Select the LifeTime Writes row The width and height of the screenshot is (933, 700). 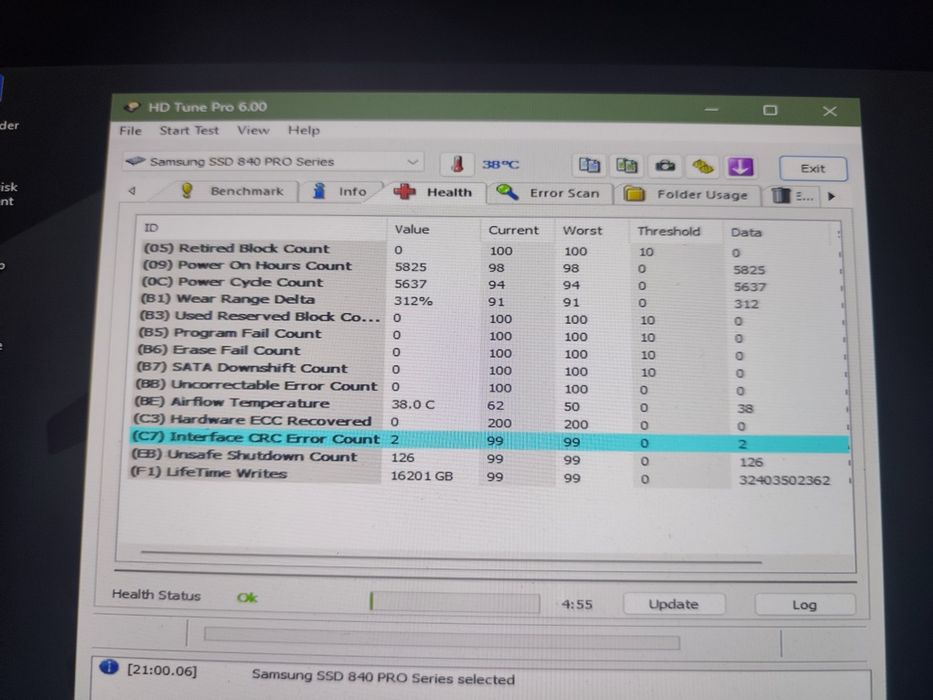pos(488,476)
